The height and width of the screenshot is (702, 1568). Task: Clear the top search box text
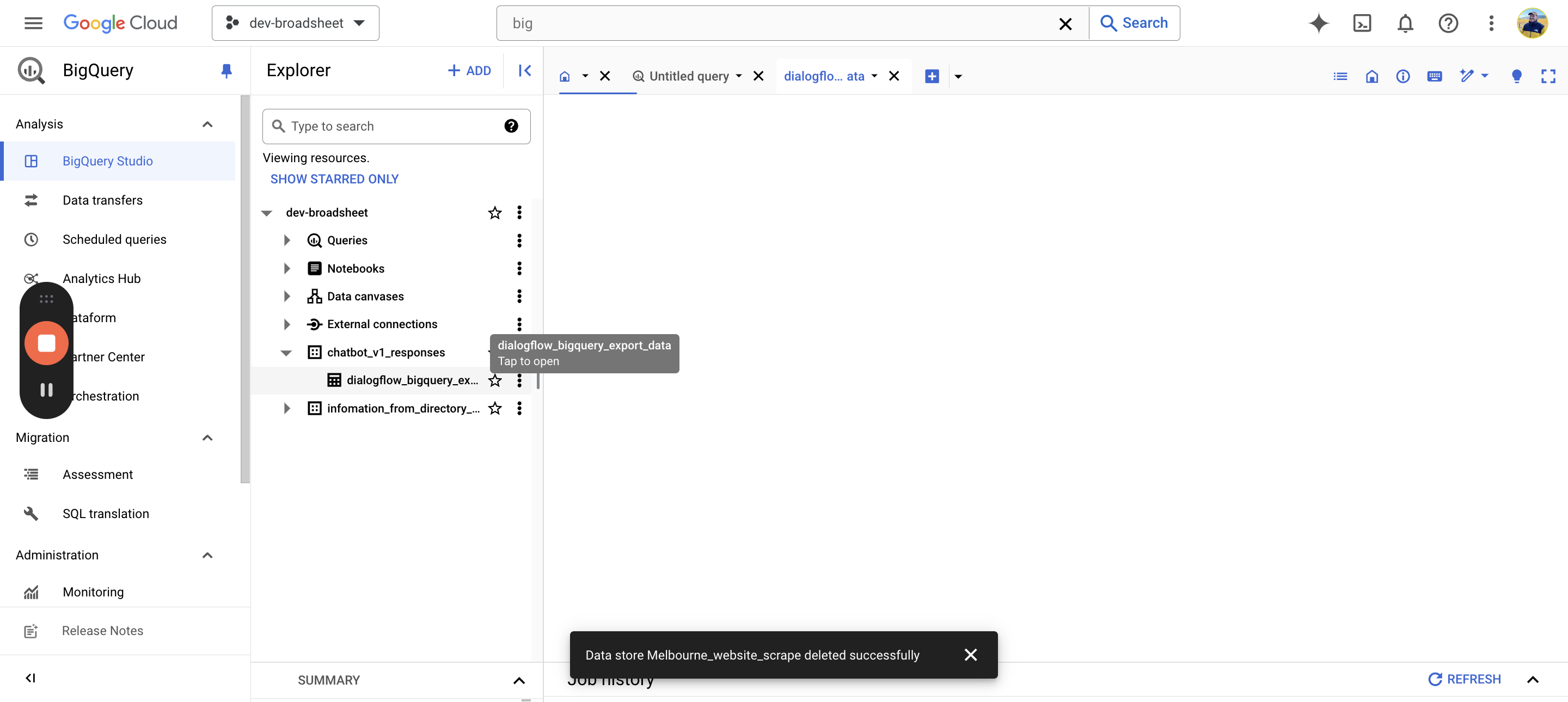coord(1064,24)
